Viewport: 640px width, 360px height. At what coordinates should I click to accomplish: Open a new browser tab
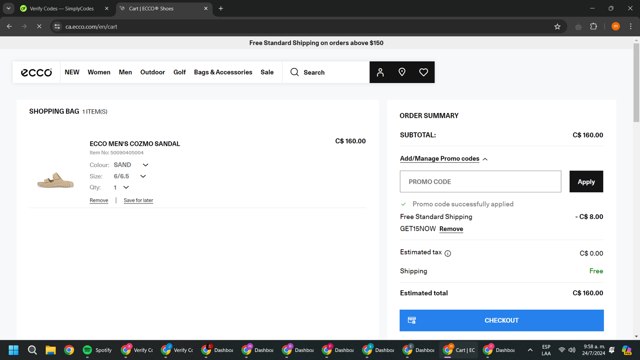coord(220,8)
